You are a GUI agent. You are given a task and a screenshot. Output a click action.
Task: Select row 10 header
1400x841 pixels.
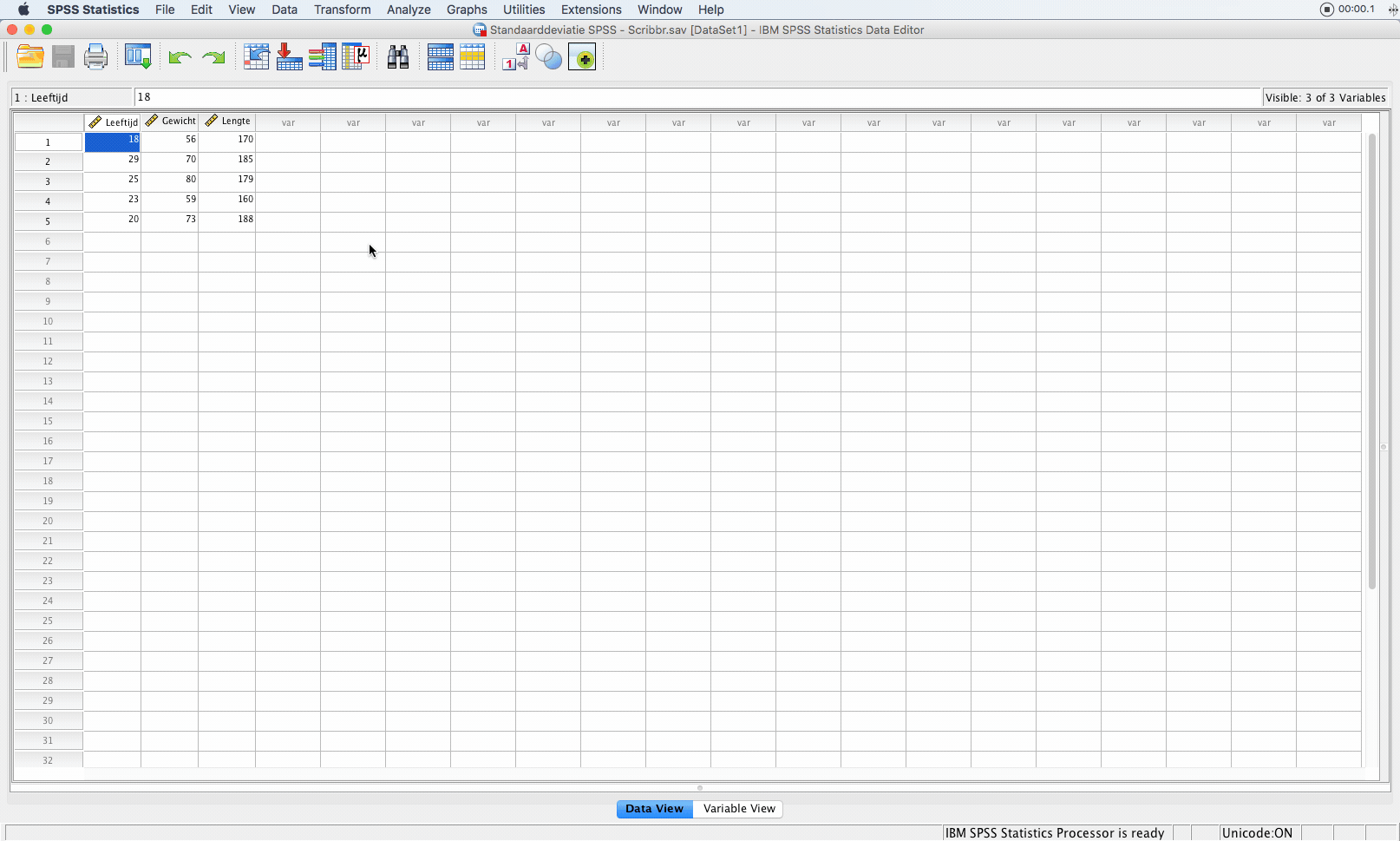(49, 321)
